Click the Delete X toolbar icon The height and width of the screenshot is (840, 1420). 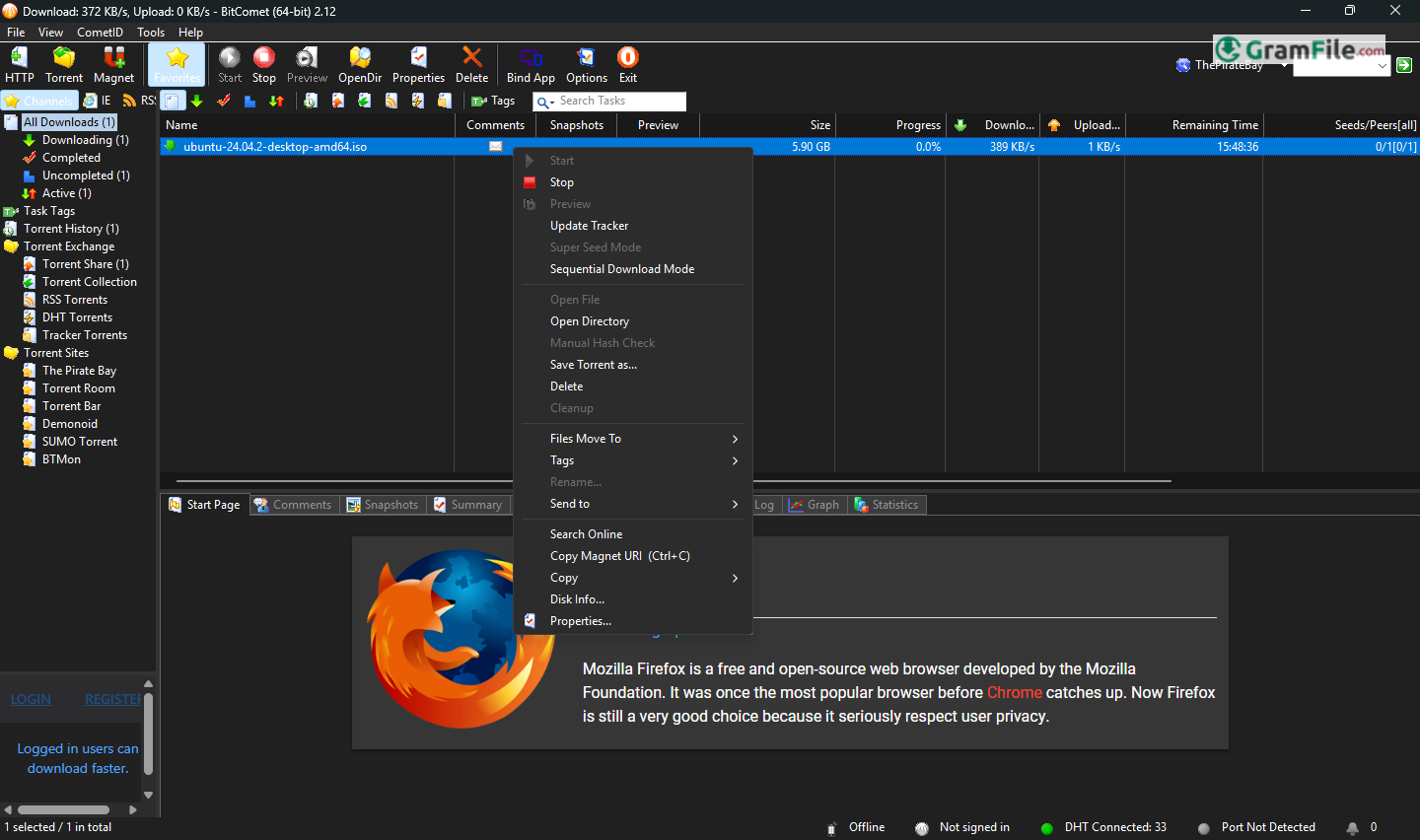point(471,65)
